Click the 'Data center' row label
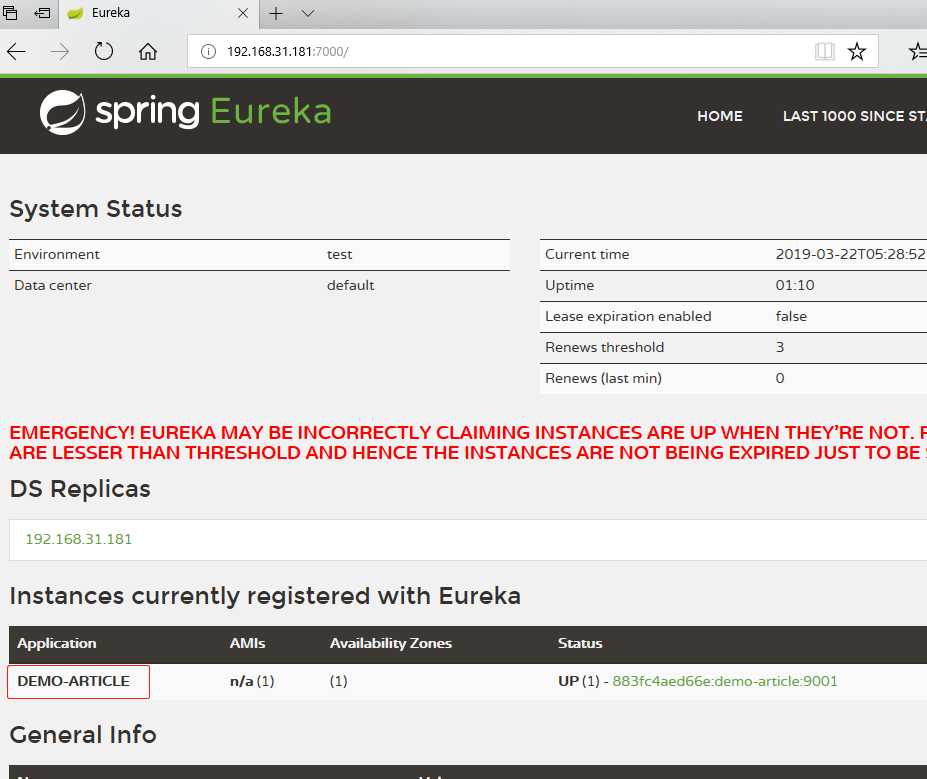The width and height of the screenshot is (927, 779). click(53, 285)
